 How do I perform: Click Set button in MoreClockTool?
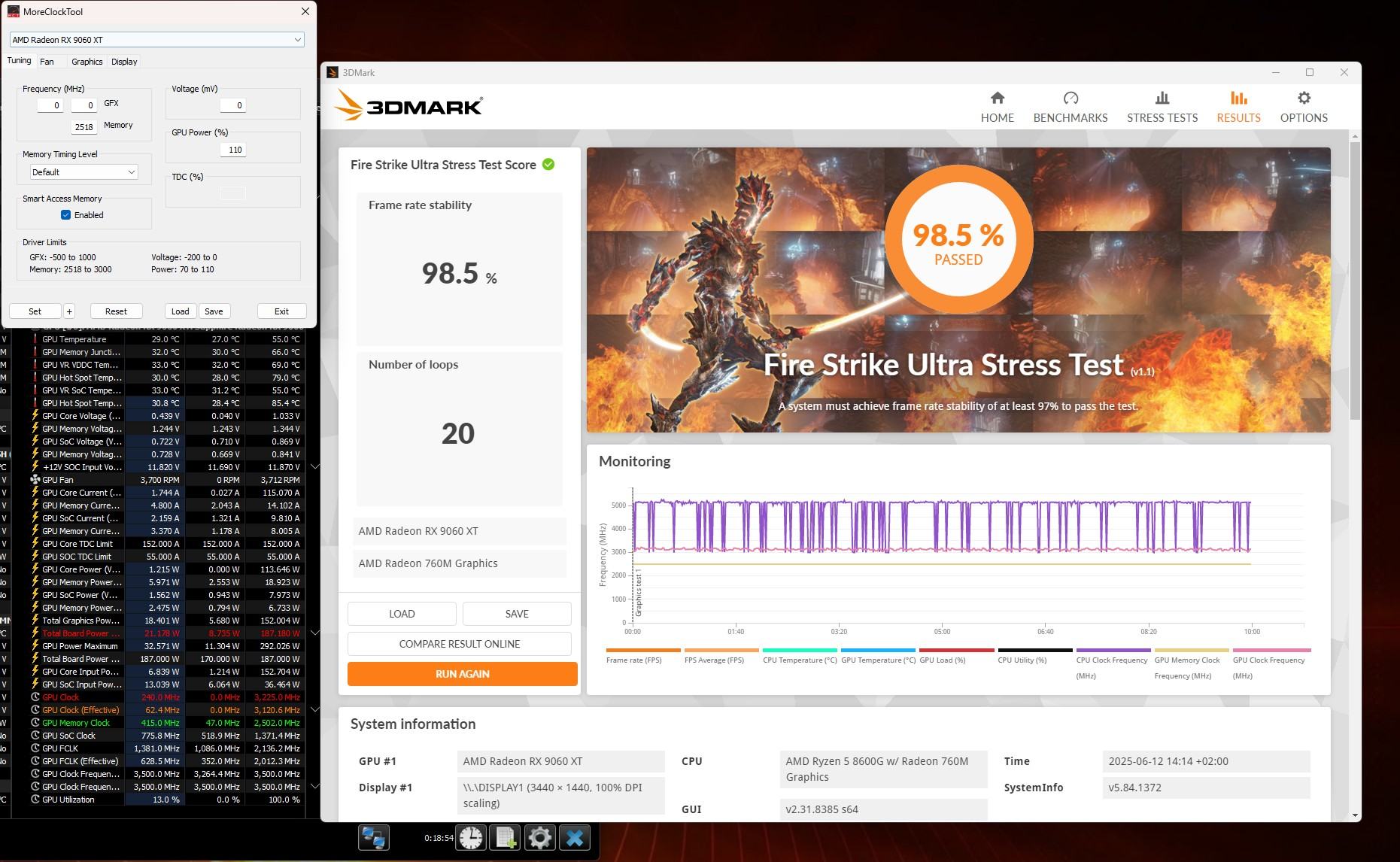pyautogui.click(x=35, y=311)
